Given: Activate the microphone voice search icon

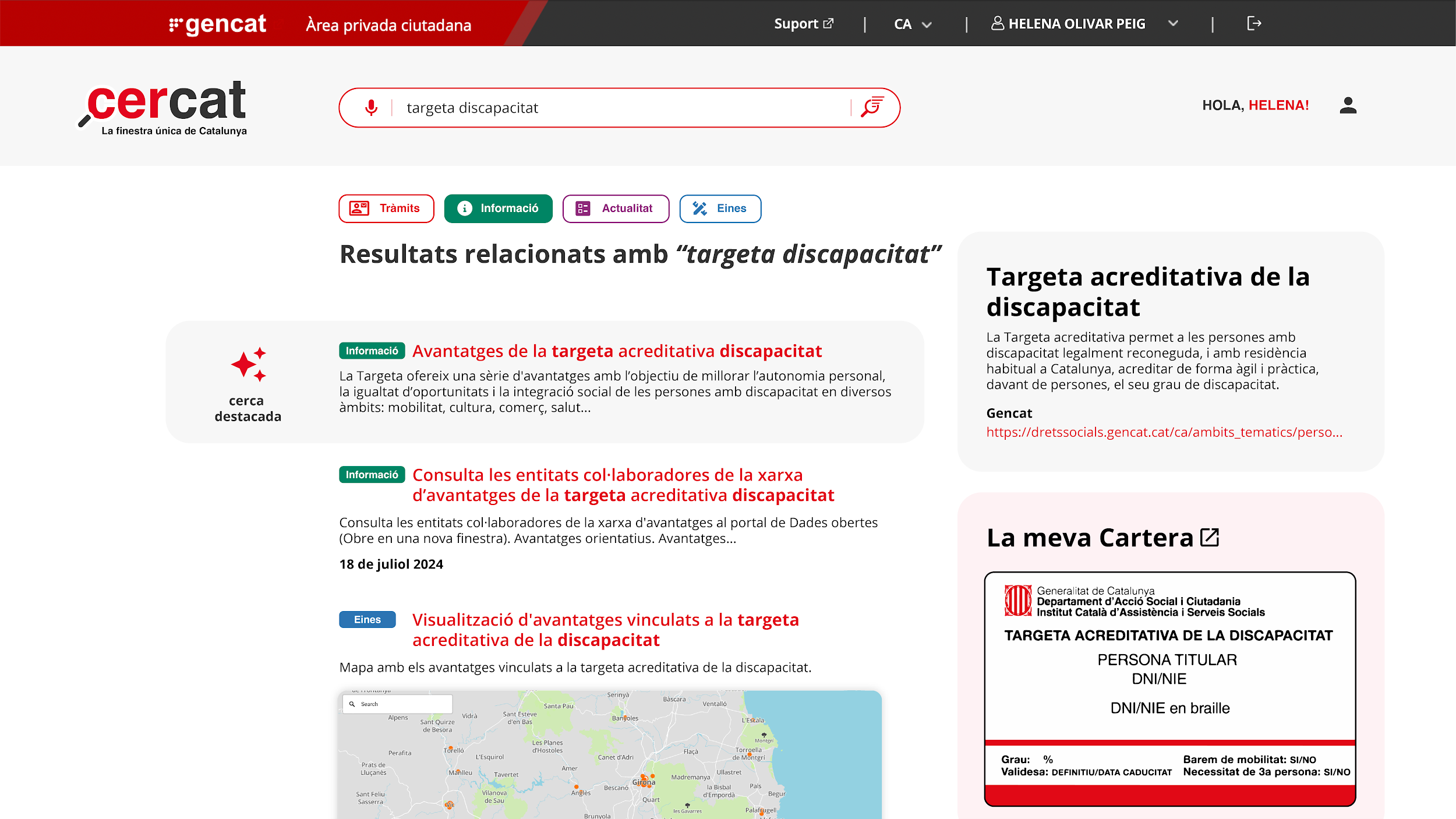Looking at the screenshot, I should coord(371,108).
